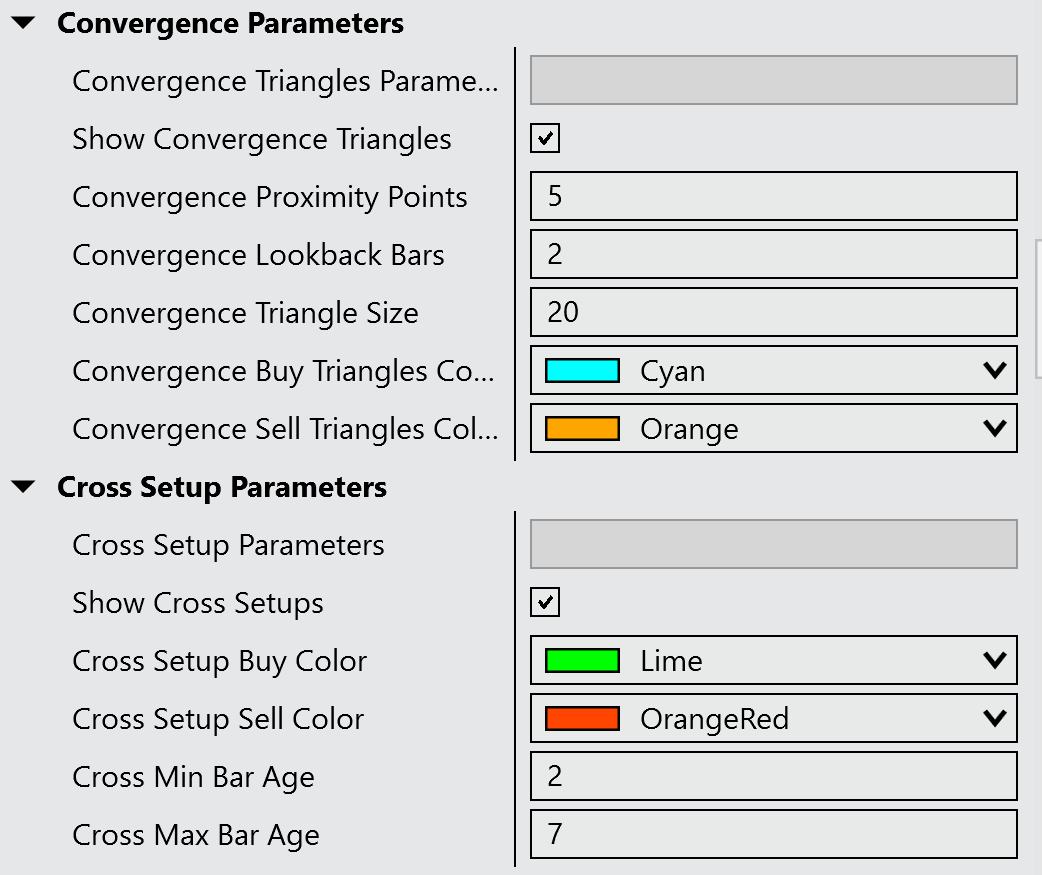Click the empty Cross Setup Parameters field
This screenshot has height=875, width=1042.
pyautogui.click(x=773, y=545)
